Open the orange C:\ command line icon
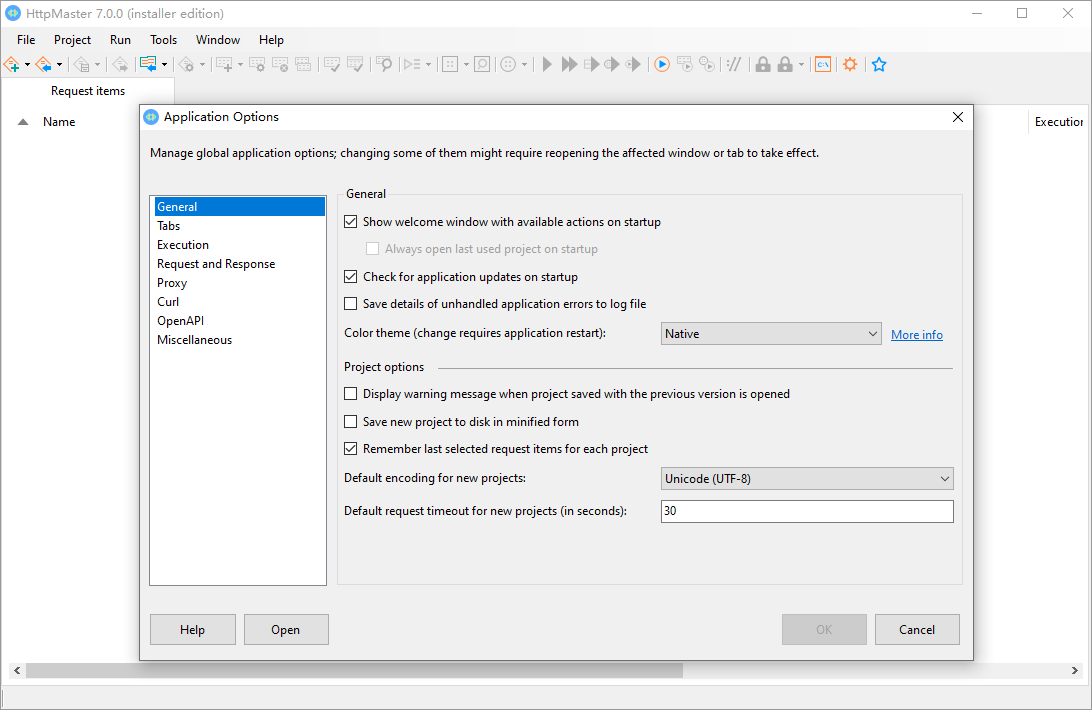This screenshot has height=710, width=1092. [823, 65]
